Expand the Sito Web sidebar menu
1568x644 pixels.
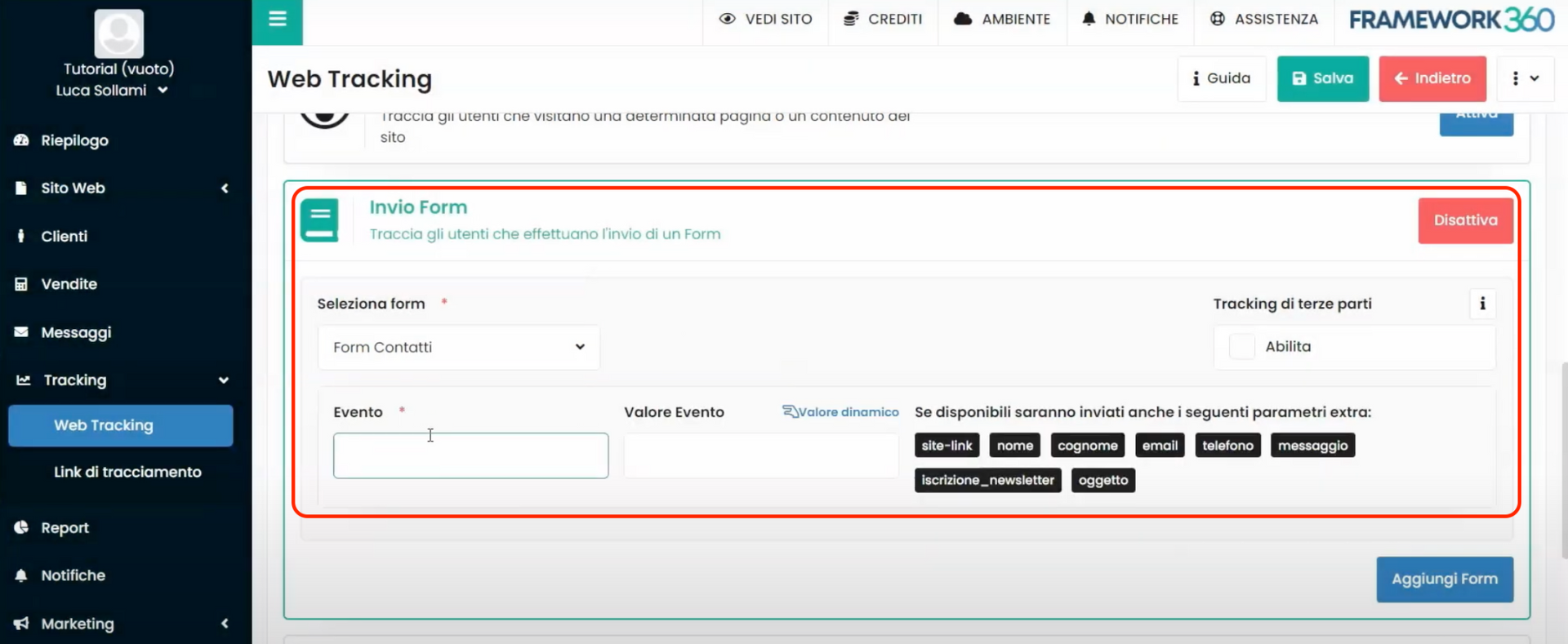click(121, 189)
